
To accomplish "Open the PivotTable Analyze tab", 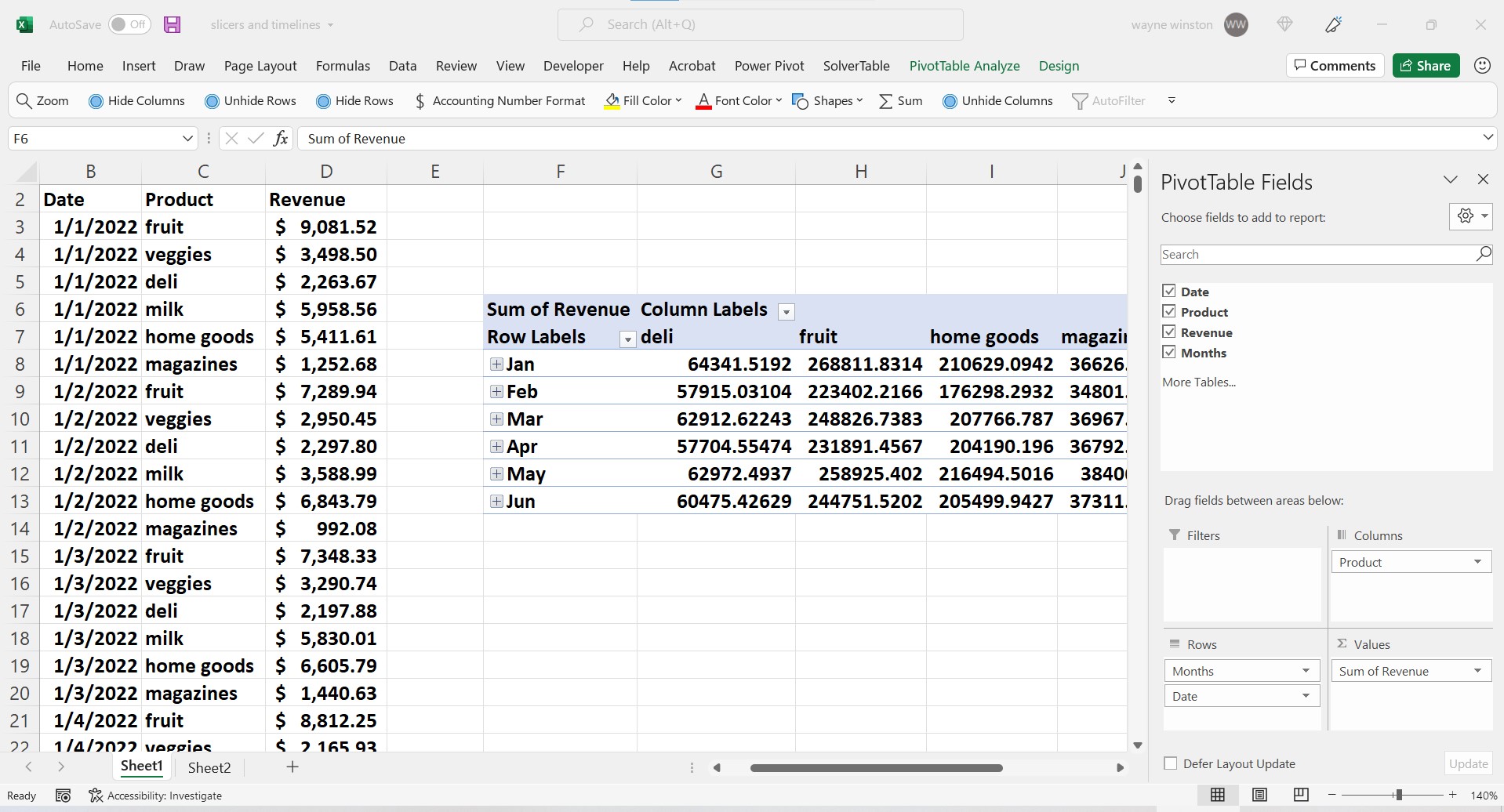I will (x=964, y=66).
